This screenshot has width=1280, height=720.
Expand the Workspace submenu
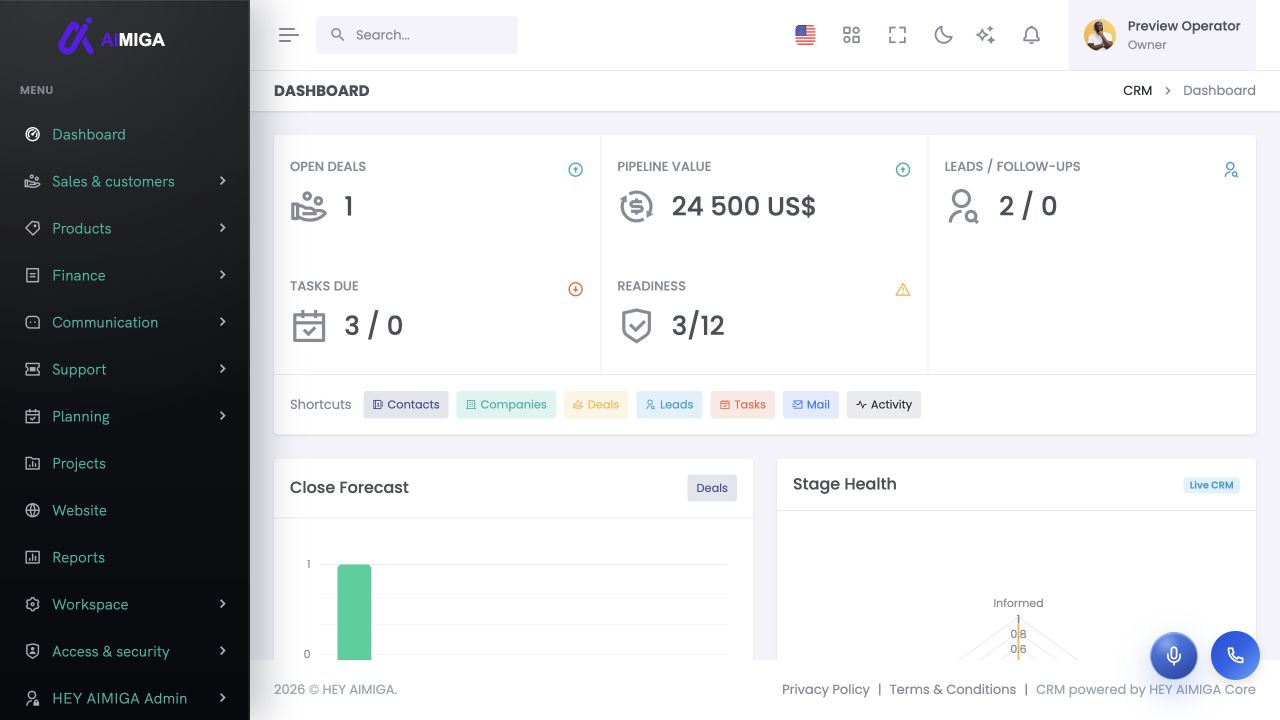pyautogui.click(x=125, y=604)
